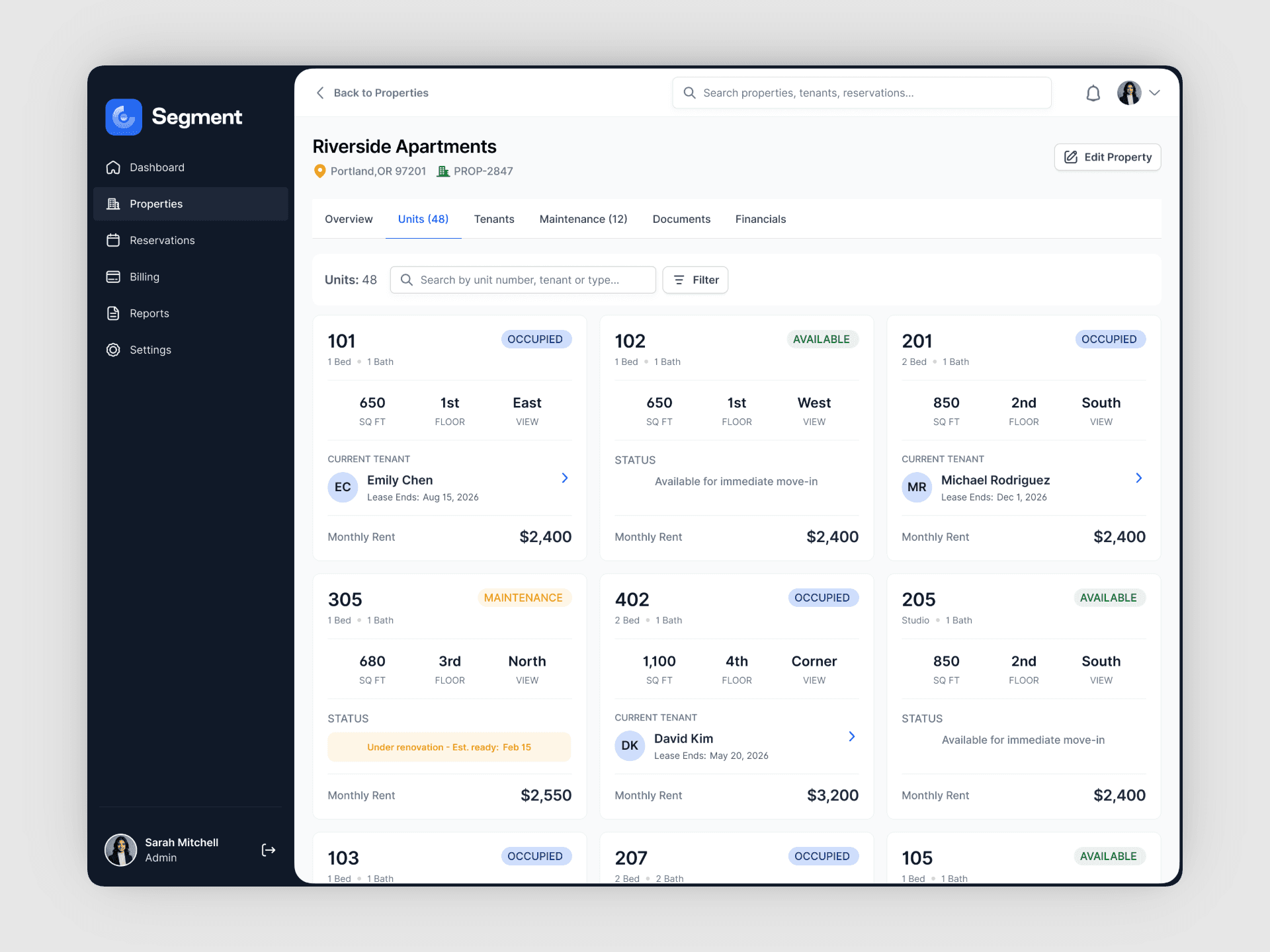The height and width of the screenshot is (952, 1270).
Task: Click the Segment logo icon
Action: tap(124, 117)
